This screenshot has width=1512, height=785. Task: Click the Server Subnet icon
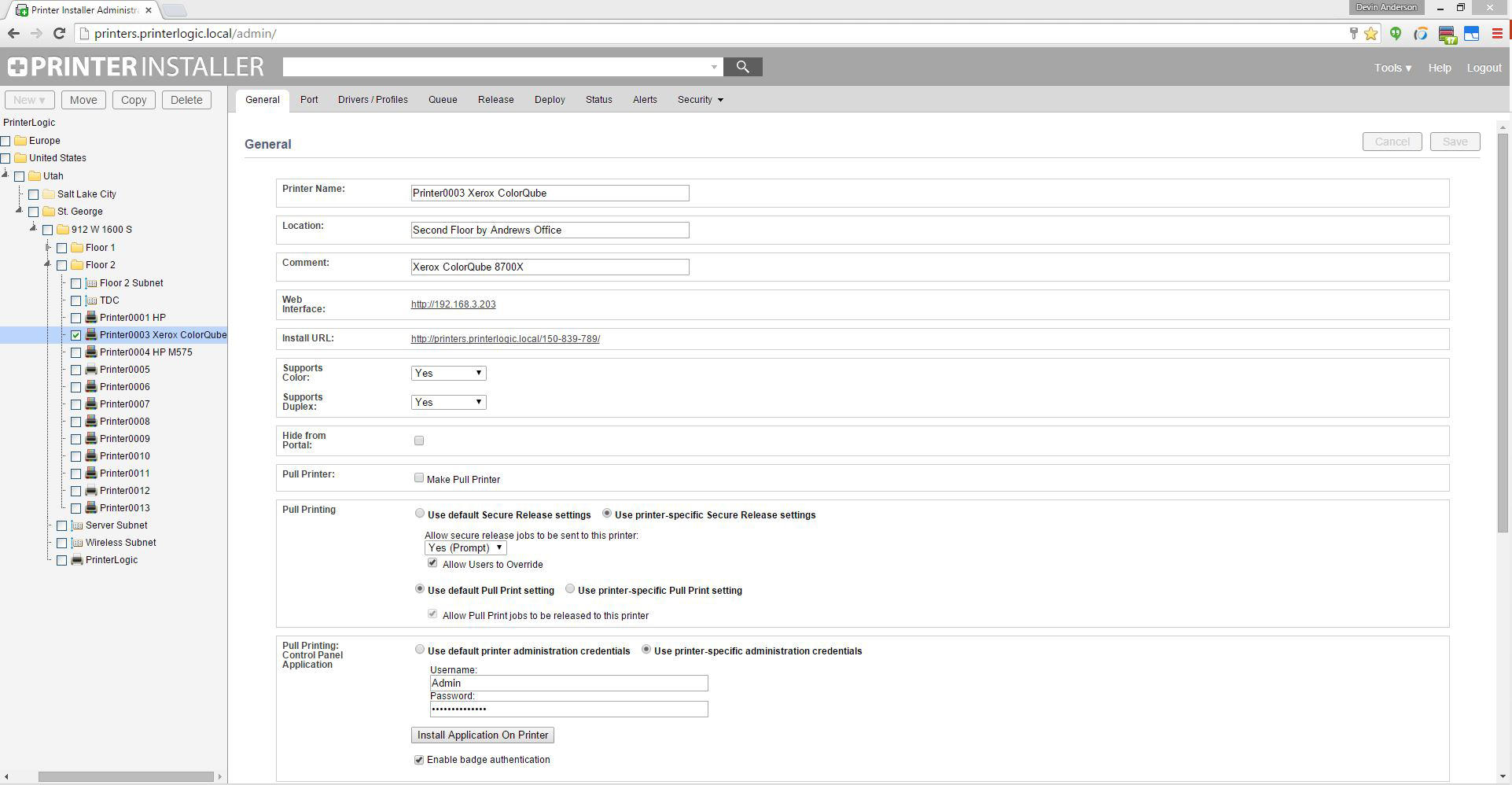pos(77,525)
